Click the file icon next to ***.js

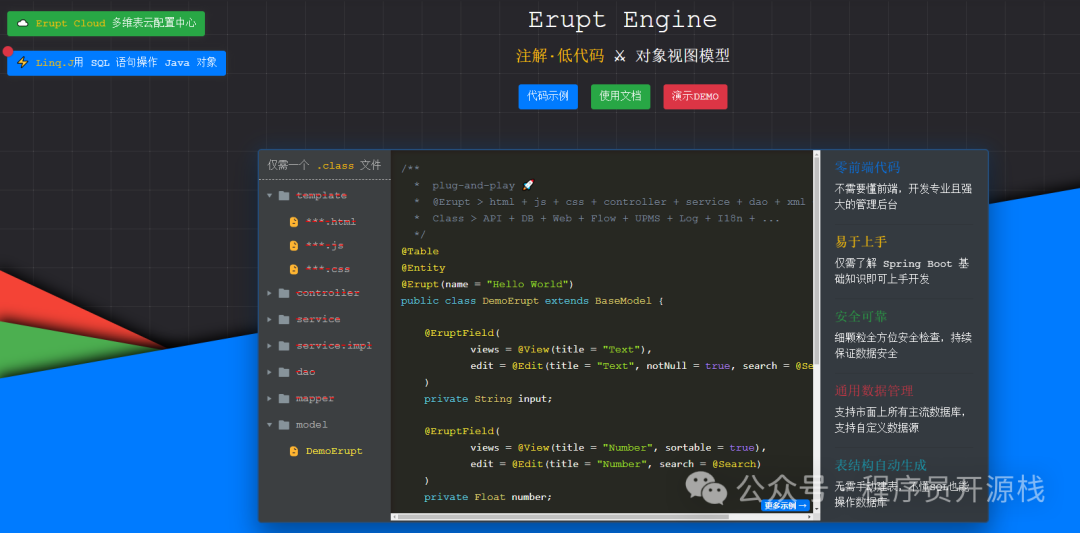tap(294, 245)
